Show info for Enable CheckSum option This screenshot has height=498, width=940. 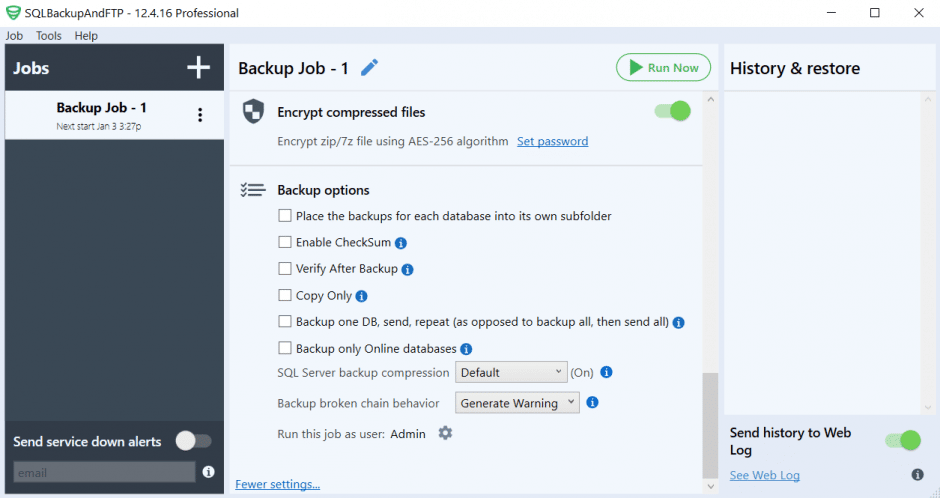tap(401, 243)
